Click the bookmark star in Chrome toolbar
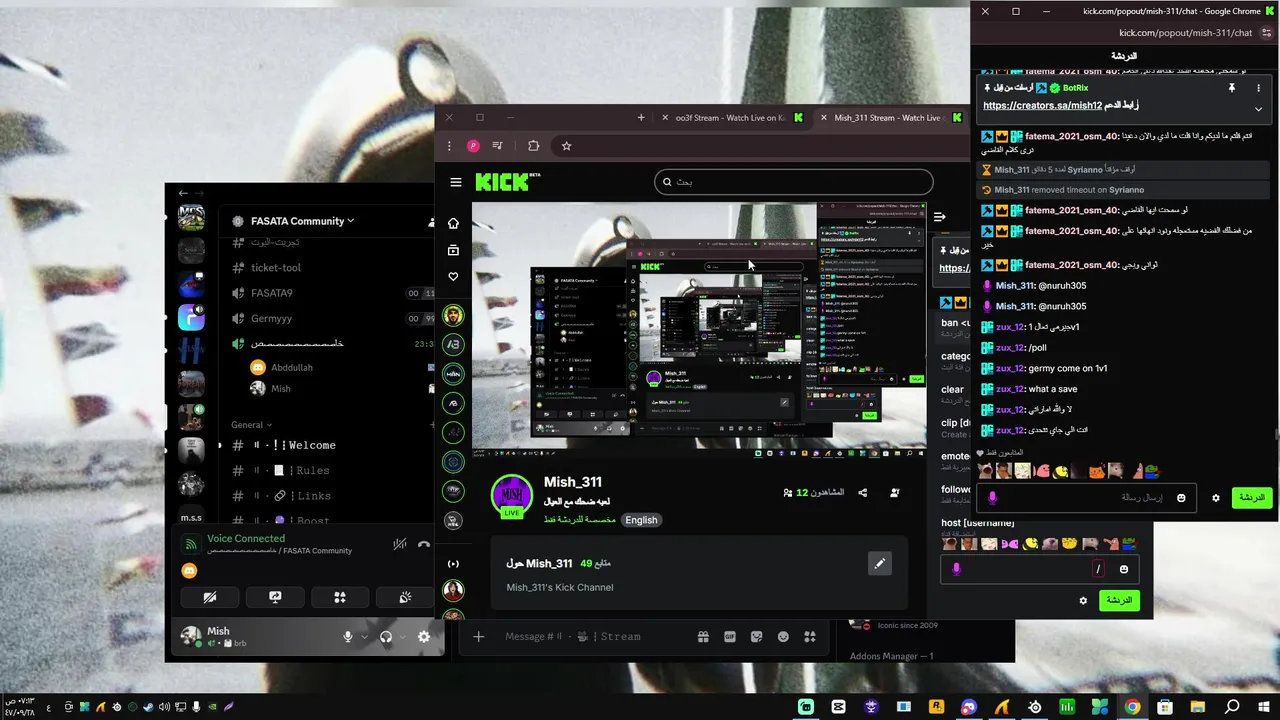 click(x=566, y=146)
